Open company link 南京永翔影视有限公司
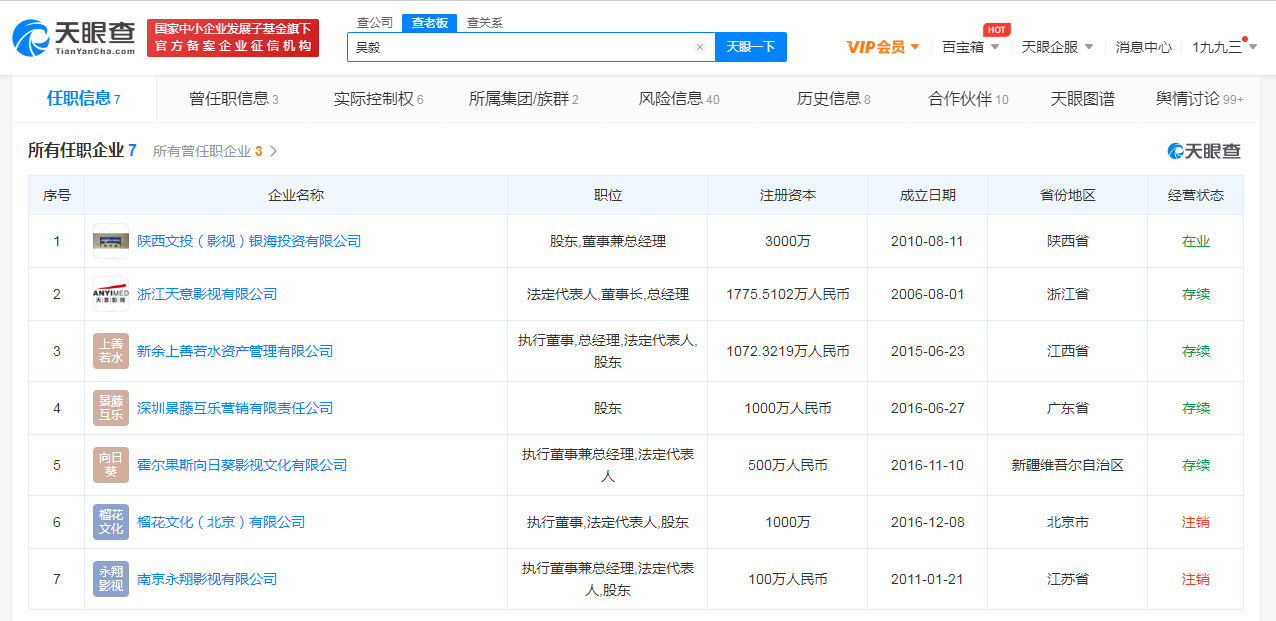Viewport: 1276px width, 621px height. (x=207, y=579)
